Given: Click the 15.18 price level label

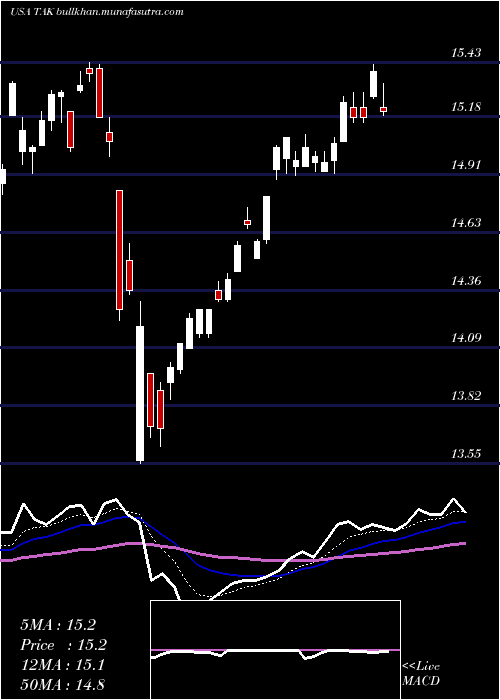Looking at the screenshot, I should [x=466, y=107].
